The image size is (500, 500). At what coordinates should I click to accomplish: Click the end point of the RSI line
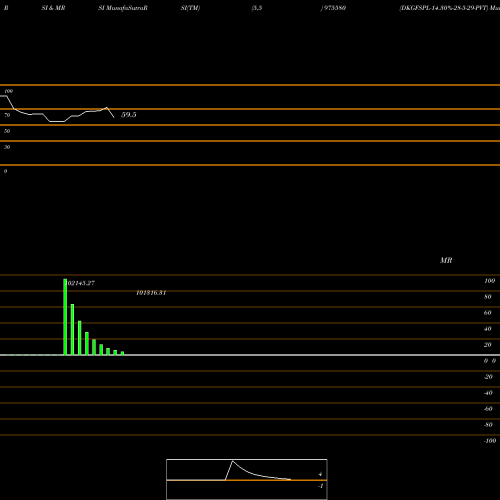coord(114,117)
